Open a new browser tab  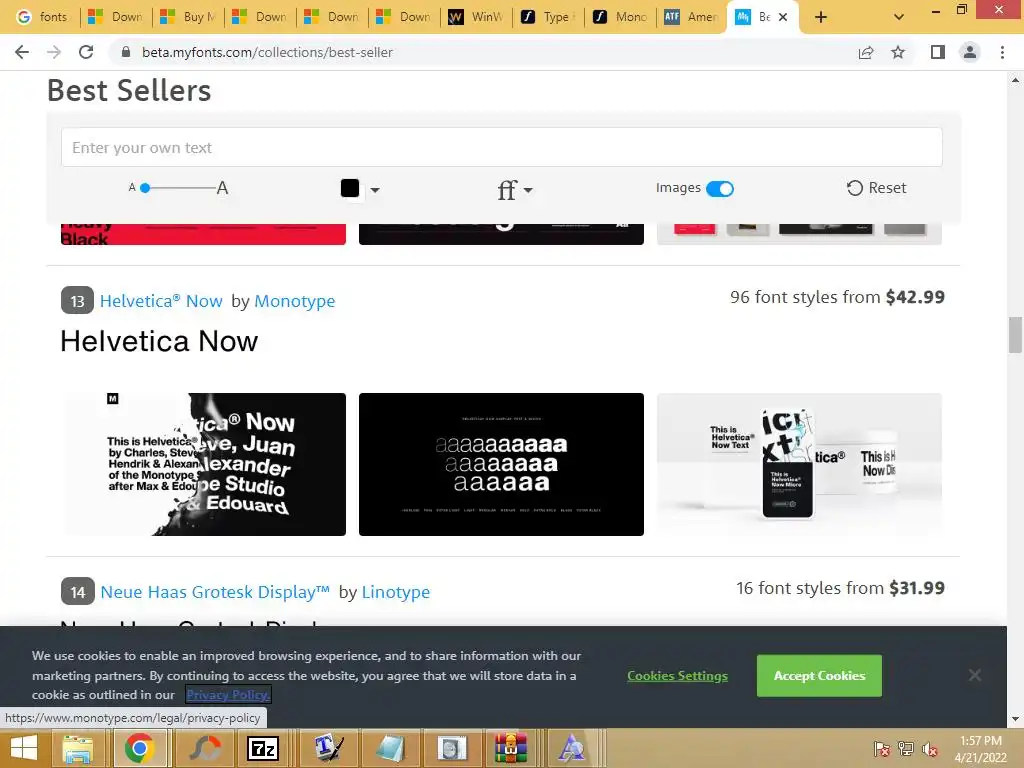821,17
